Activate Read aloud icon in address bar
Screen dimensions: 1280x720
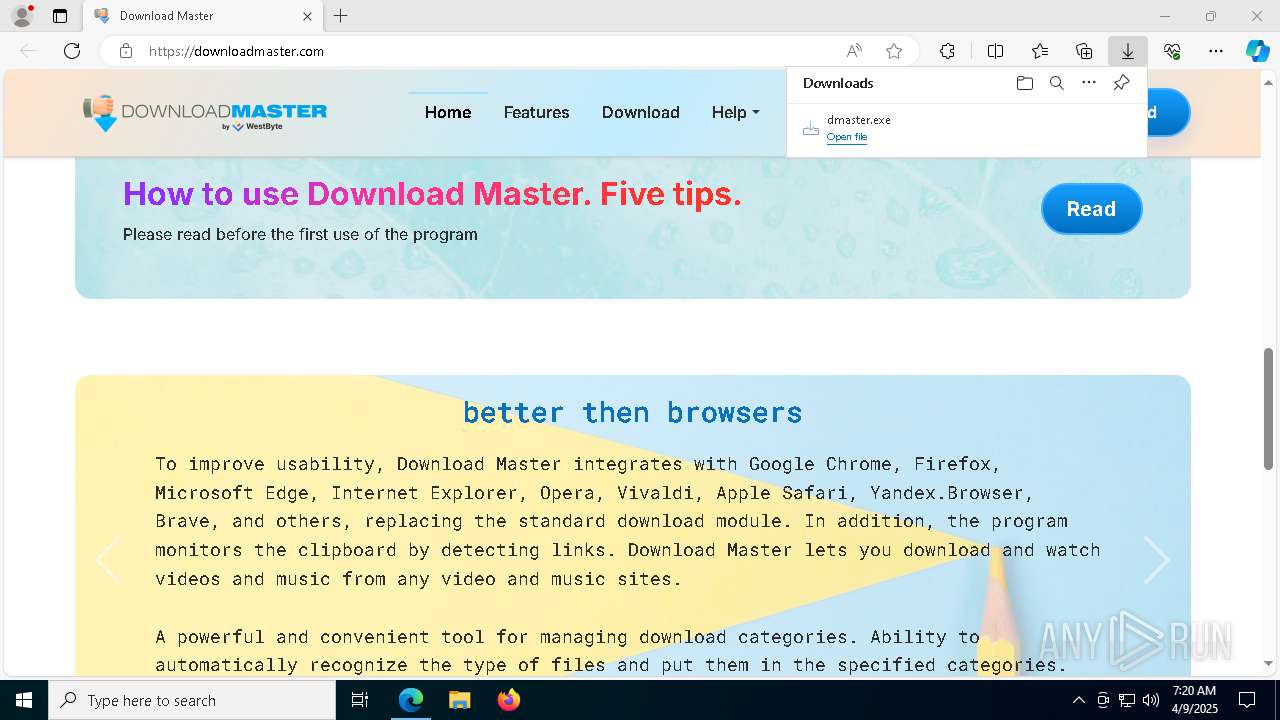[x=854, y=51]
